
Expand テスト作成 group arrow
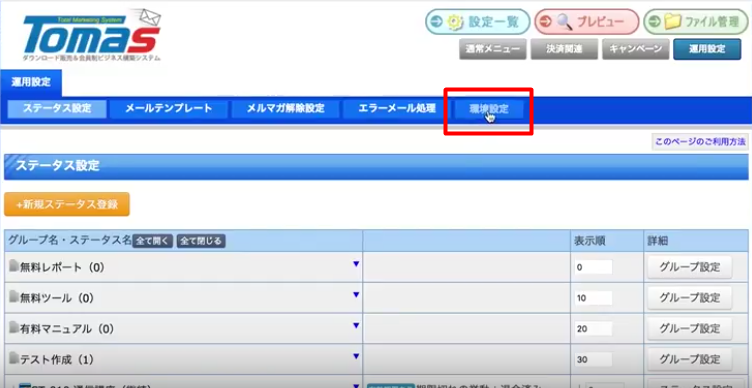pos(356,356)
